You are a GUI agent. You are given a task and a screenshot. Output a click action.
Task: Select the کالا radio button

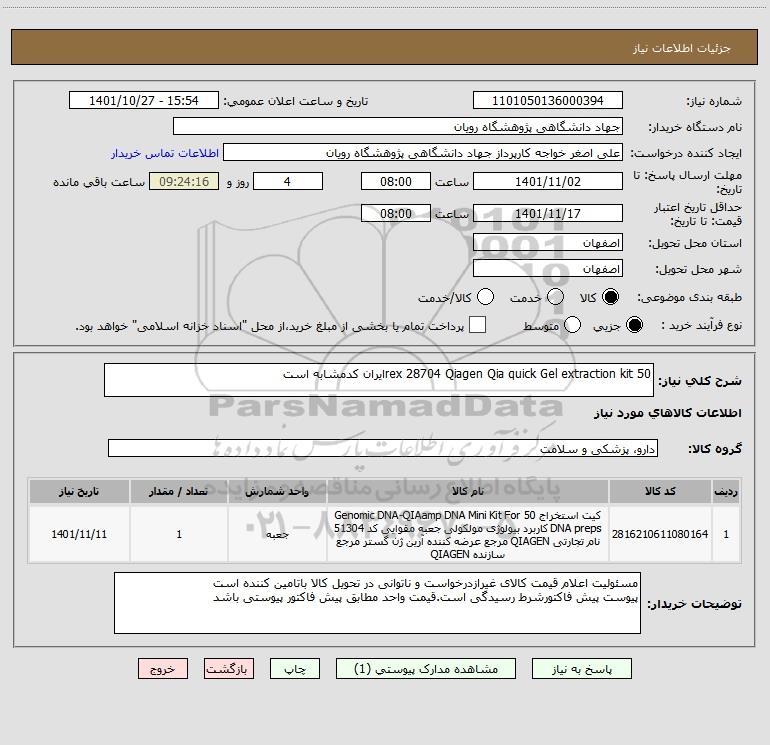(610, 297)
